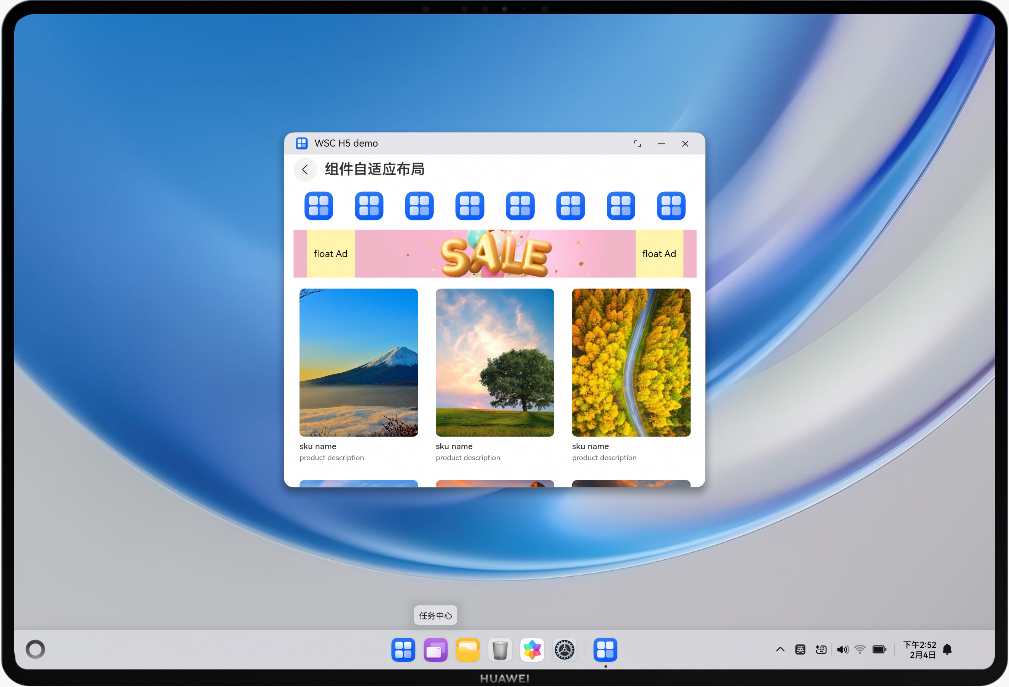This screenshot has width=1009, height=687.
Task: Open the Files app from the dock
Action: (467, 650)
